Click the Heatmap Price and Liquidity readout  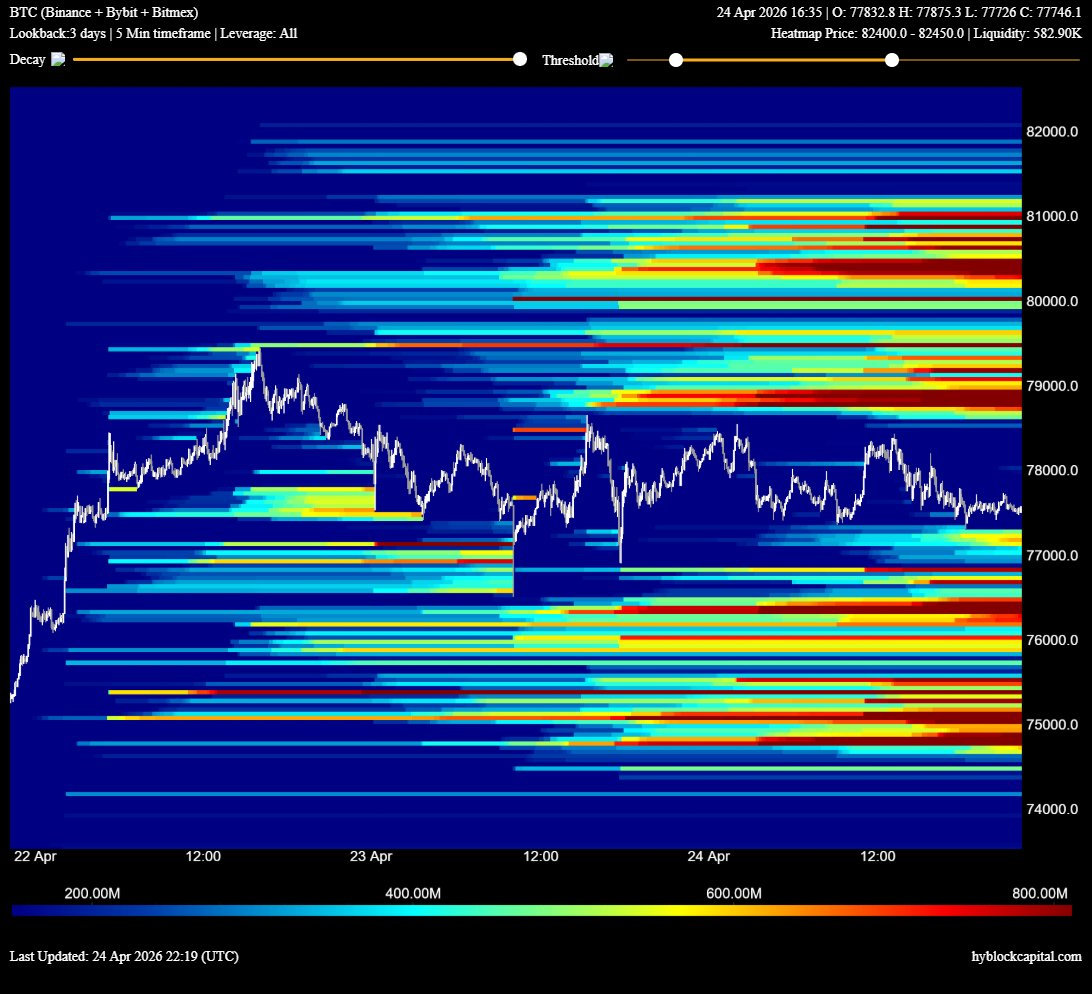[x=925, y=33]
